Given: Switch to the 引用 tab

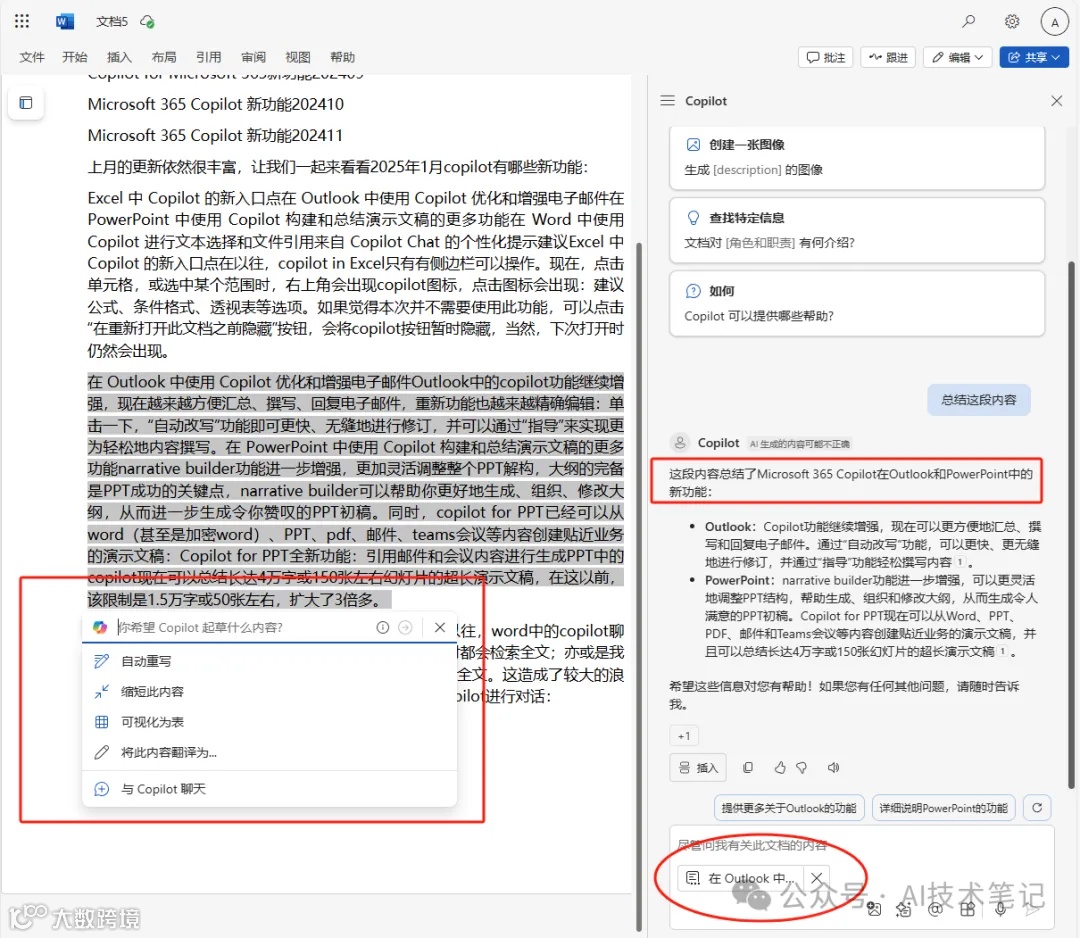Looking at the screenshot, I should coord(209,57).
